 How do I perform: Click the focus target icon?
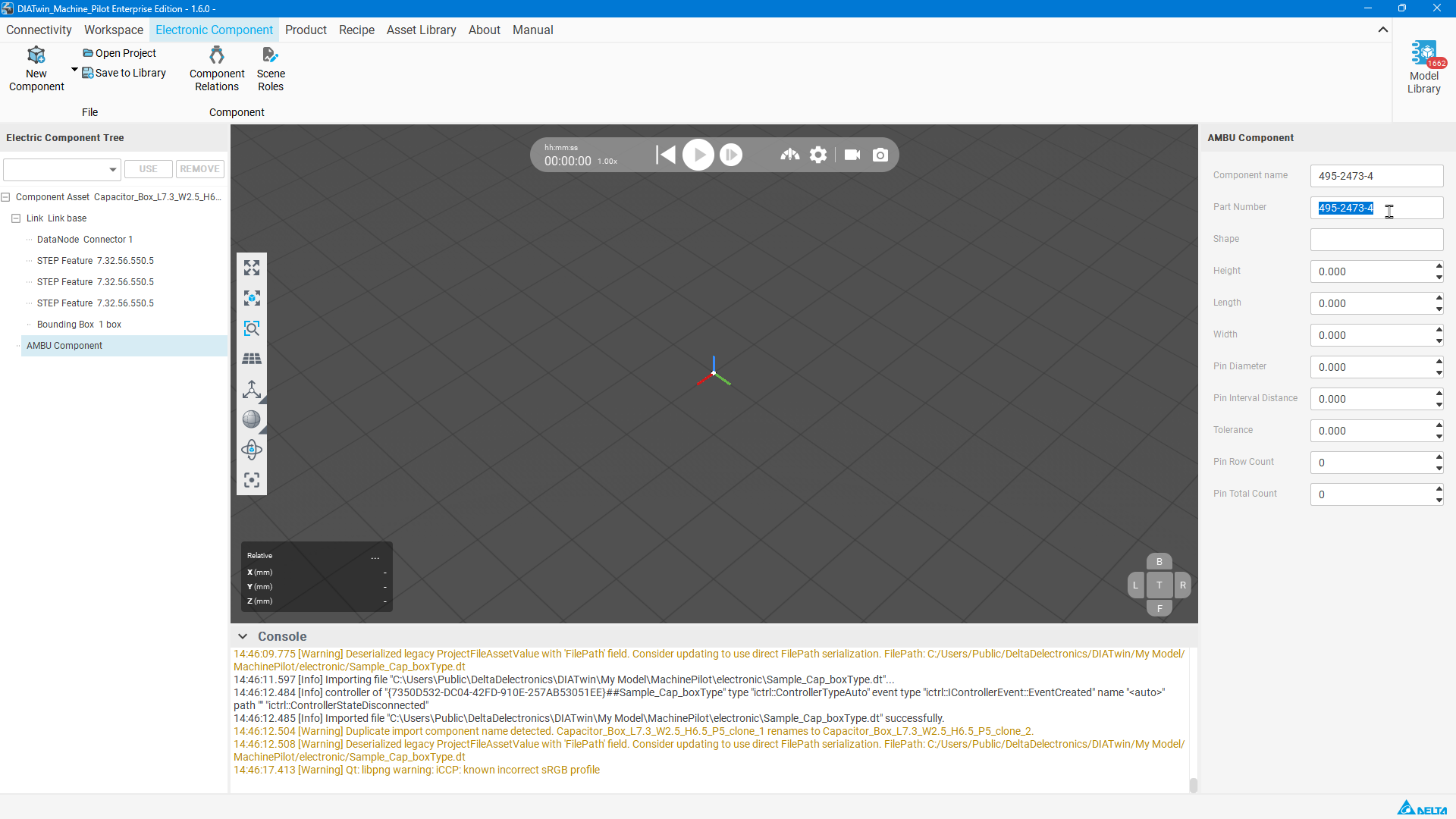[x=252, y=480]
